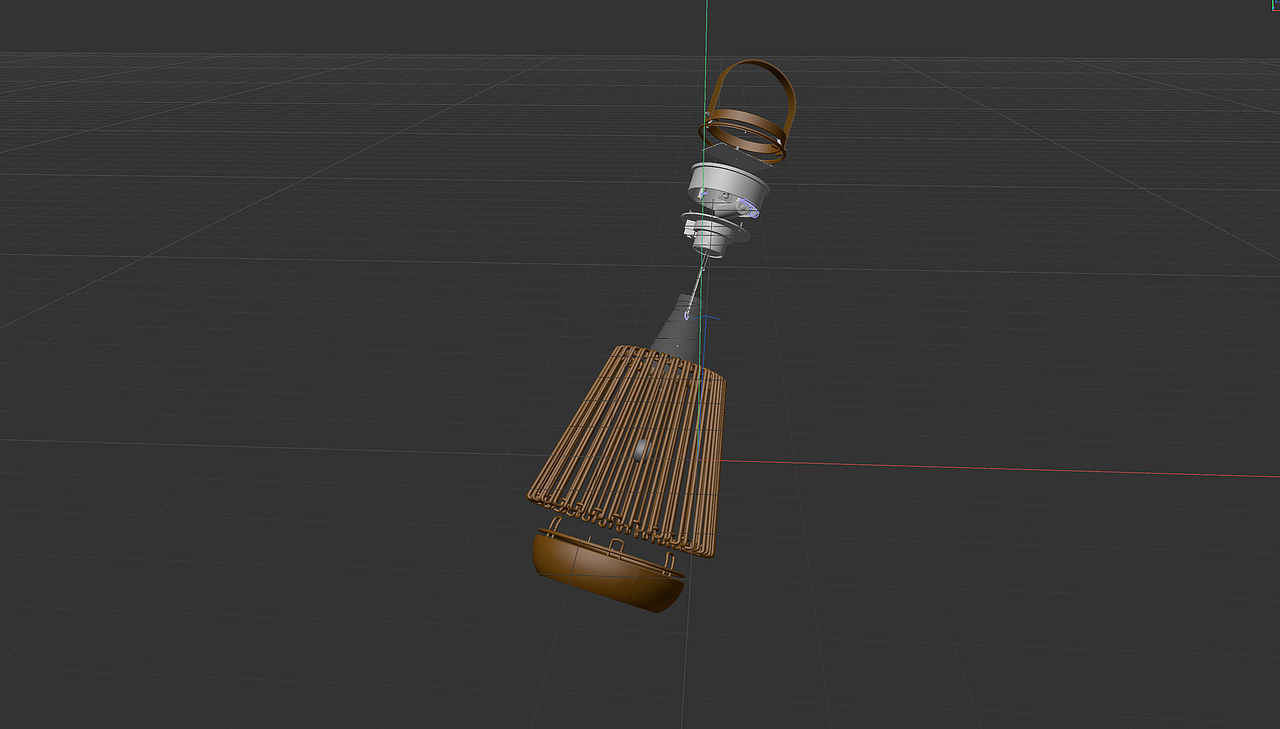Select the grey bulb inside the shade

pos(641,449)
